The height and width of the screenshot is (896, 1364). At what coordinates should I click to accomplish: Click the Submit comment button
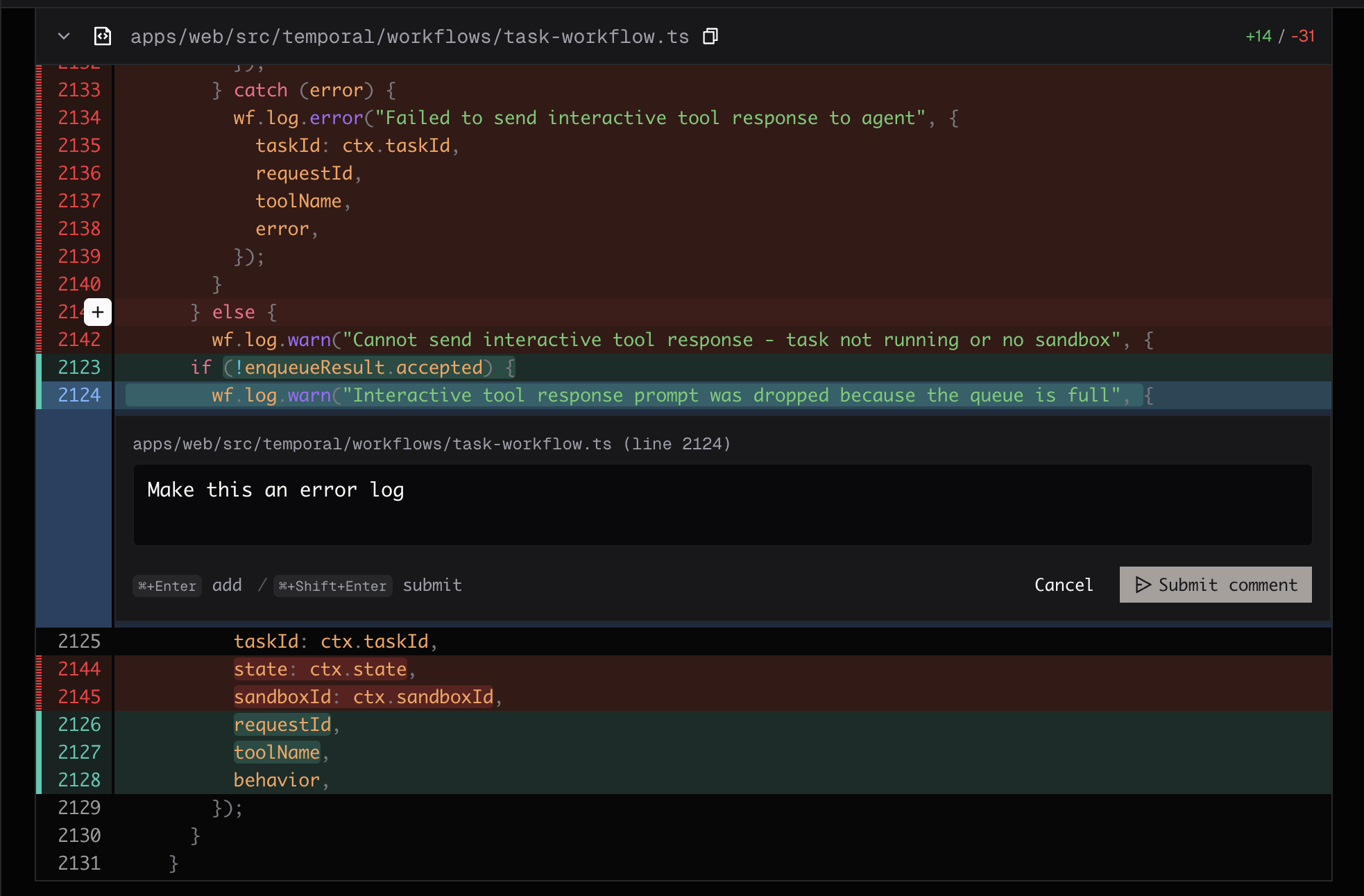click(1215, 585)
